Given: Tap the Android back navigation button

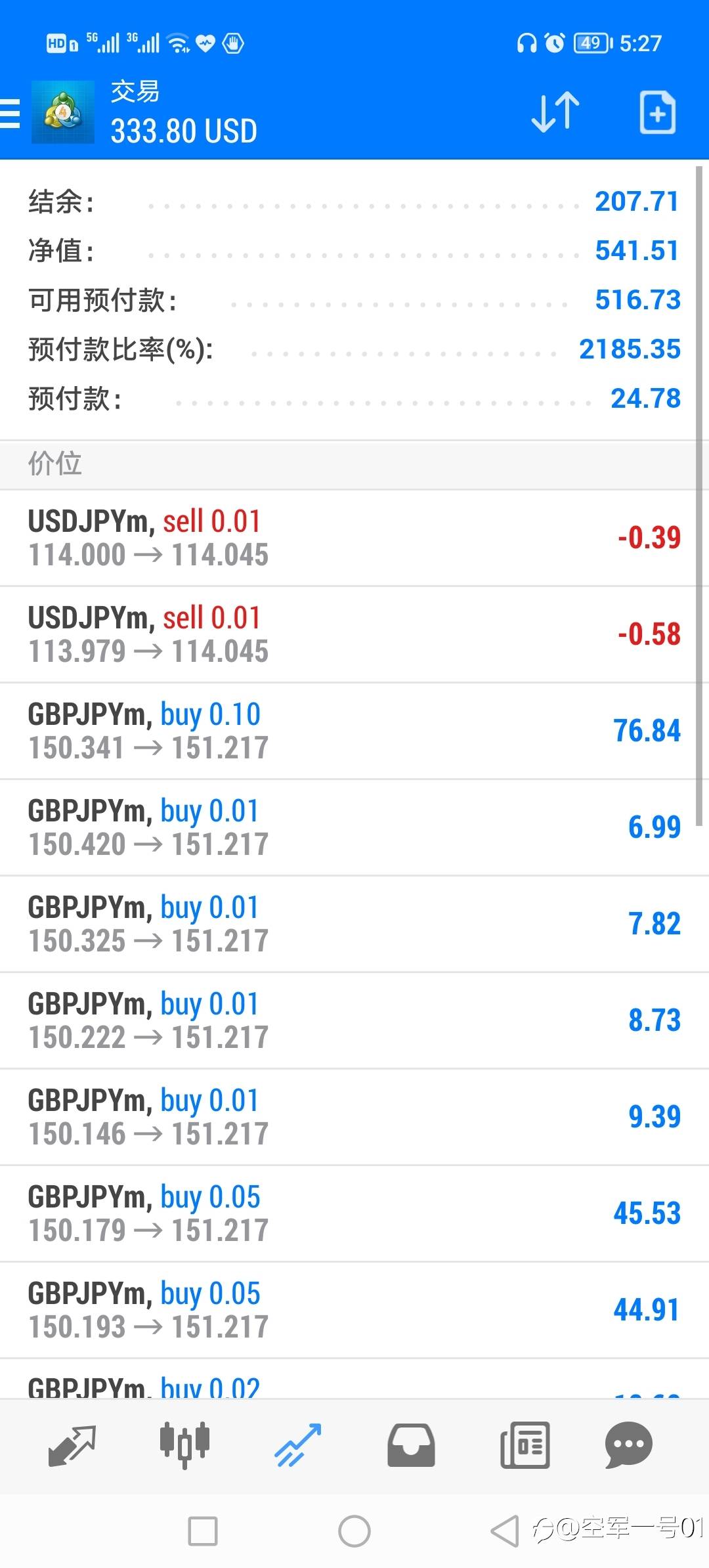Looking at the screenshot, I should [x=505, y=1531].
